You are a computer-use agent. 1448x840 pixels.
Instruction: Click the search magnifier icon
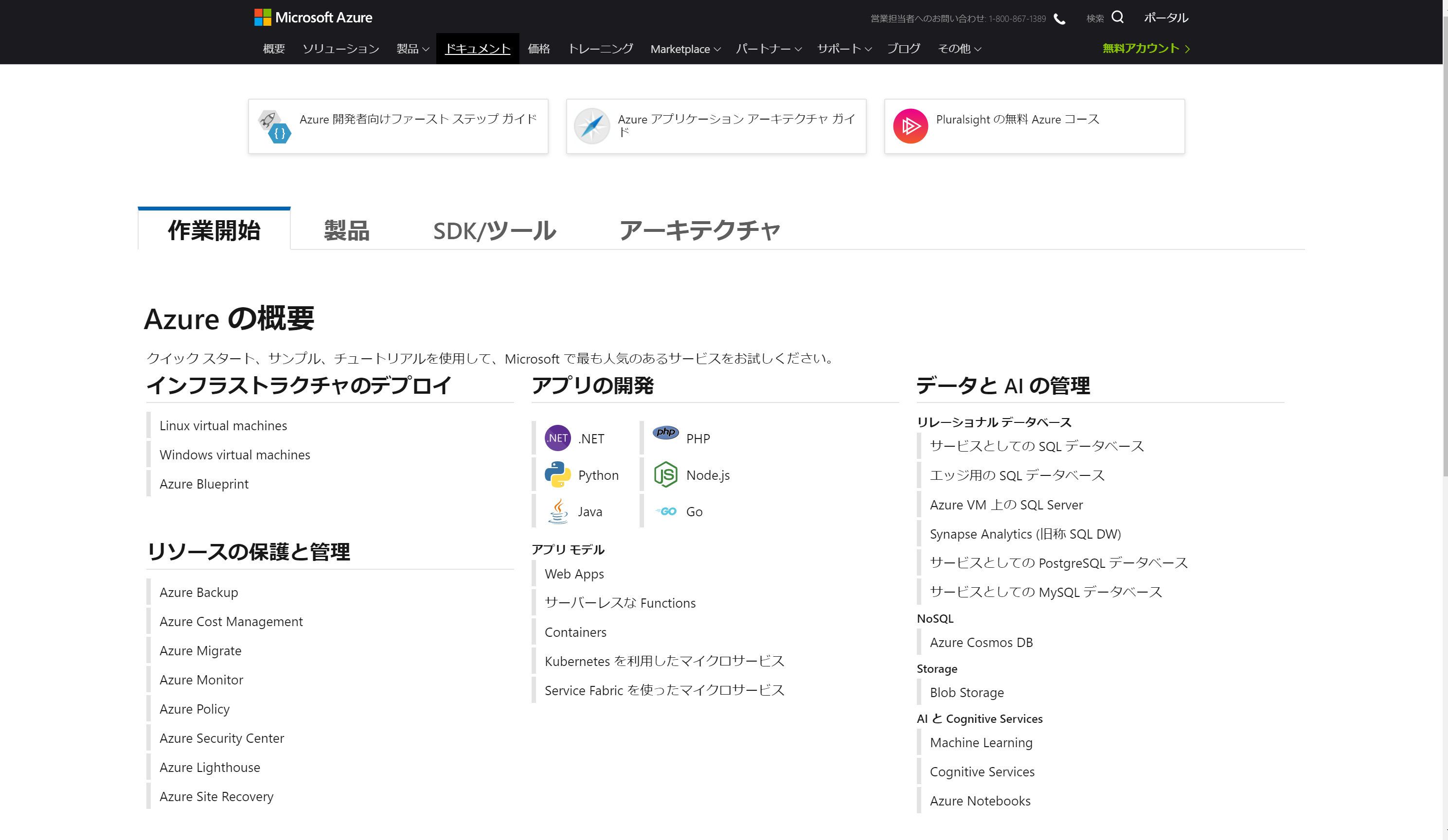1117,17
